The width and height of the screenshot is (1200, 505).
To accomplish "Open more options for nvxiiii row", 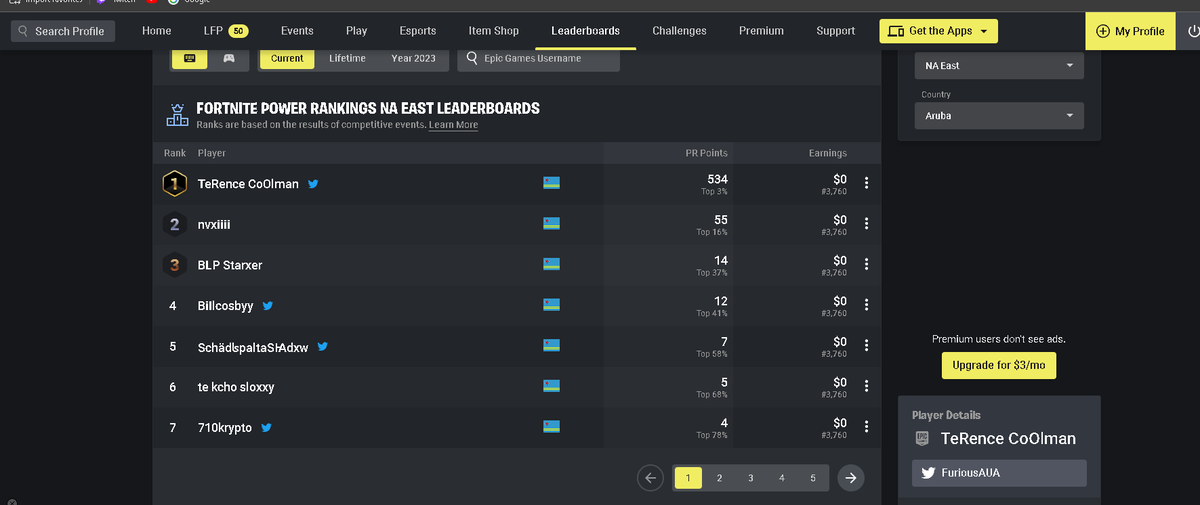I will (866, 224).
